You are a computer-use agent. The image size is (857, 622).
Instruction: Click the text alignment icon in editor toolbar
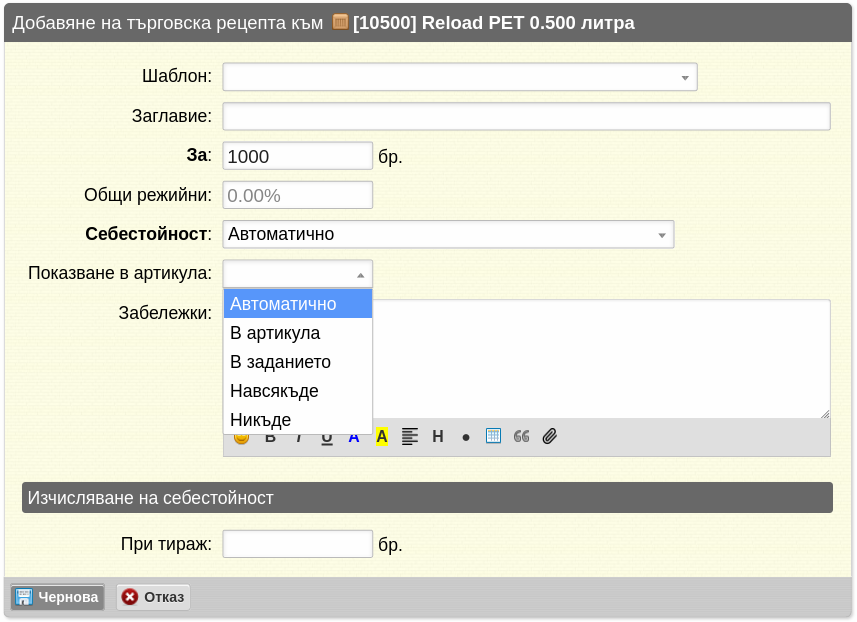[409, 437]
